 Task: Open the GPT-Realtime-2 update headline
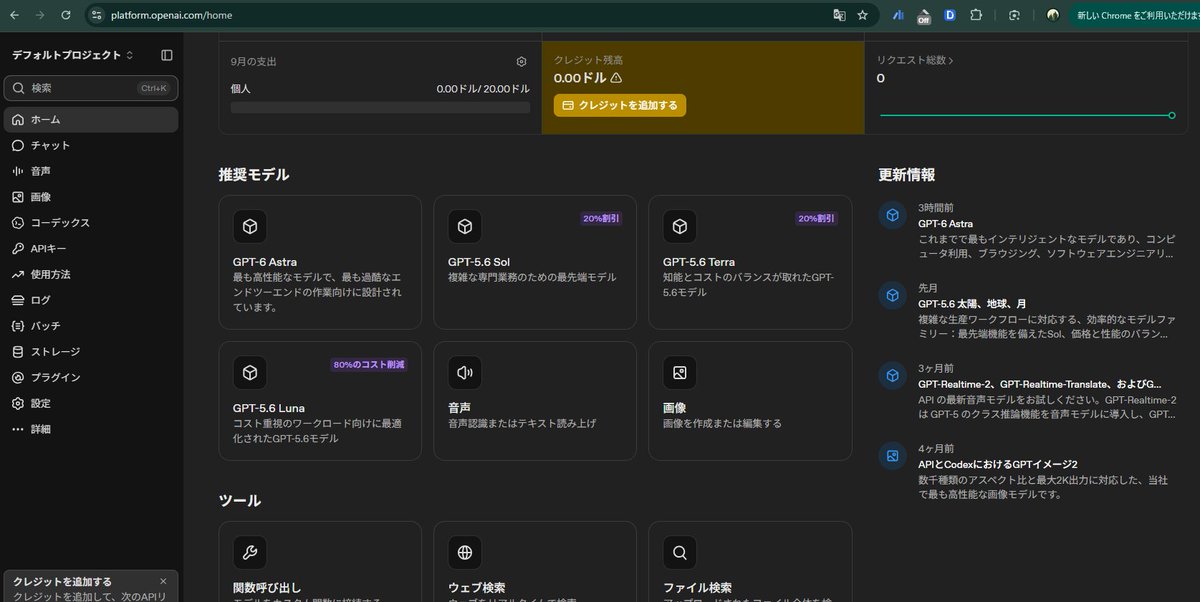tap(1040, 384)
